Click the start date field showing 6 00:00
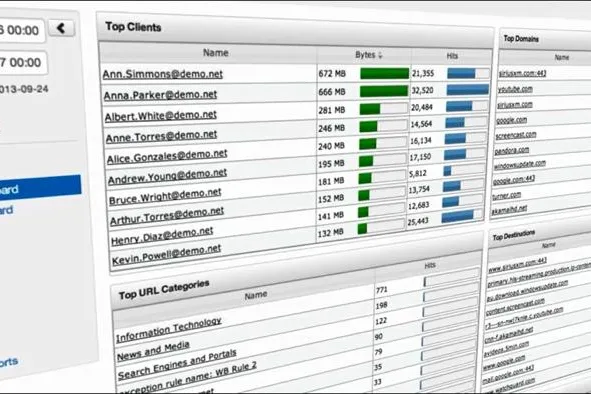 click(x=21, y=30)
